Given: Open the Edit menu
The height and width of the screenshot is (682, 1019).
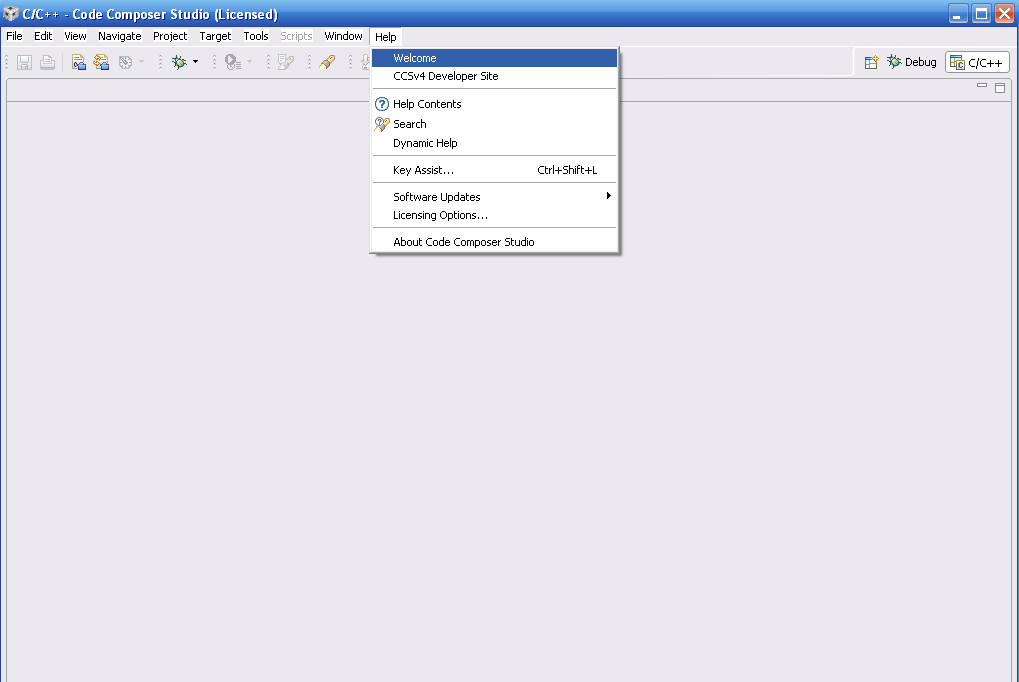Looking at the screenshot, I should coord(43,36).
